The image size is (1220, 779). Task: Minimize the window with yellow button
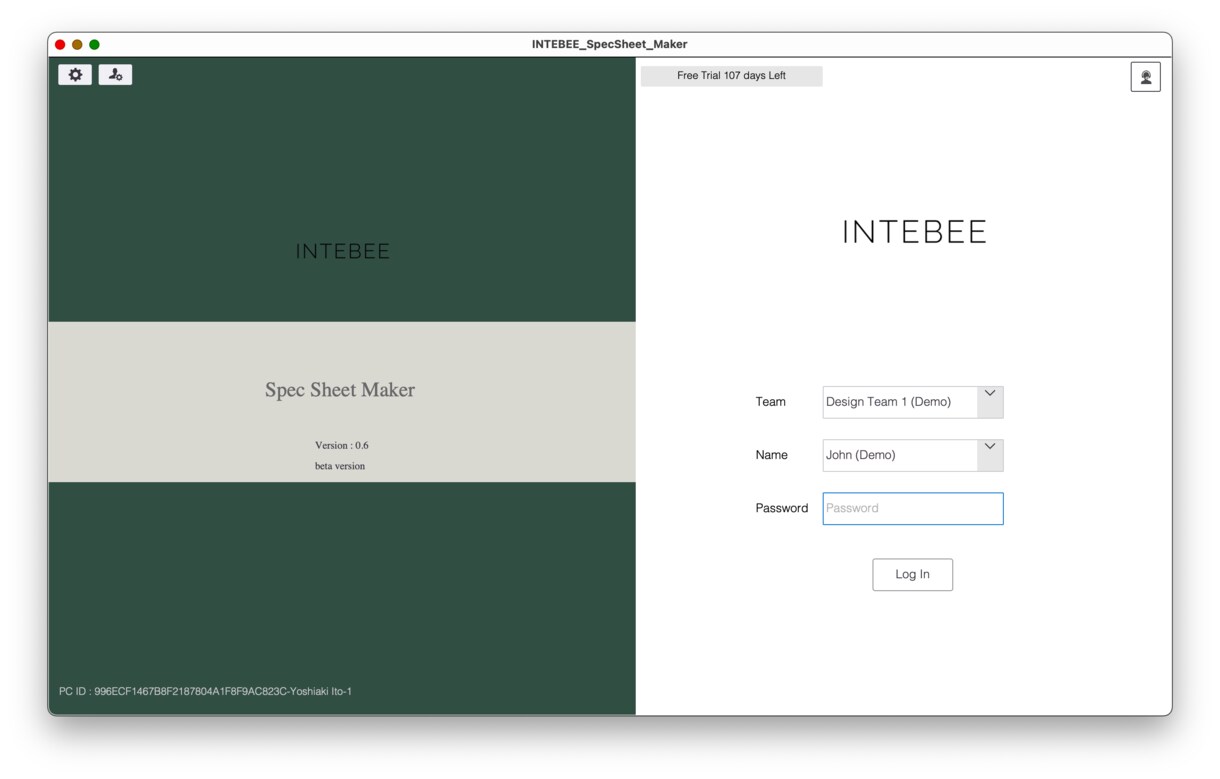point(77,44)
